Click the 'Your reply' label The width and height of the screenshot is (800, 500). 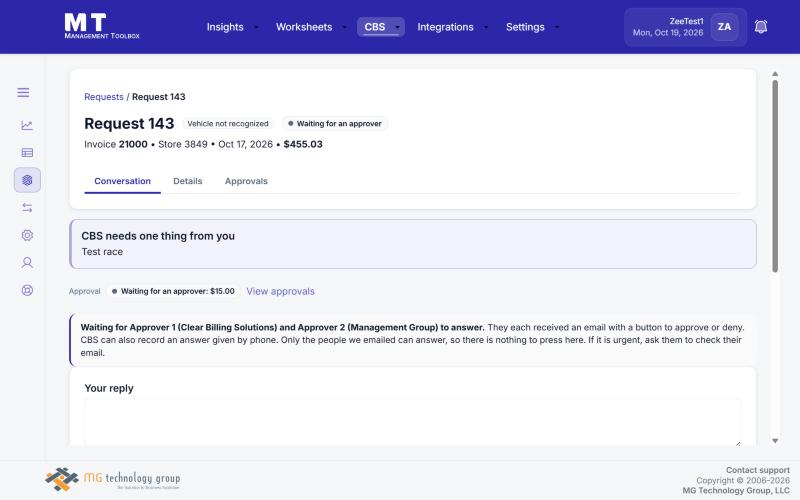pyautogui.click(x=109, y=388)
